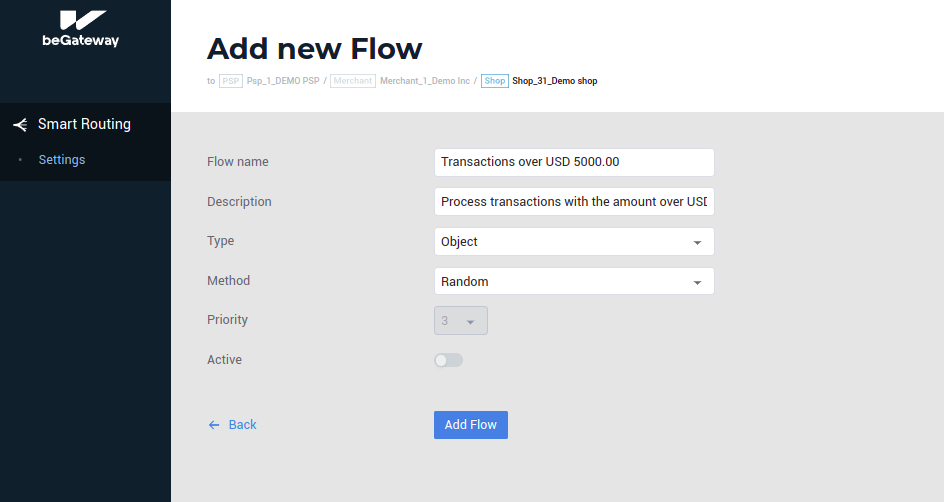
Task: Click the Merchant breadcrumb badge
Action: (352, 81)
